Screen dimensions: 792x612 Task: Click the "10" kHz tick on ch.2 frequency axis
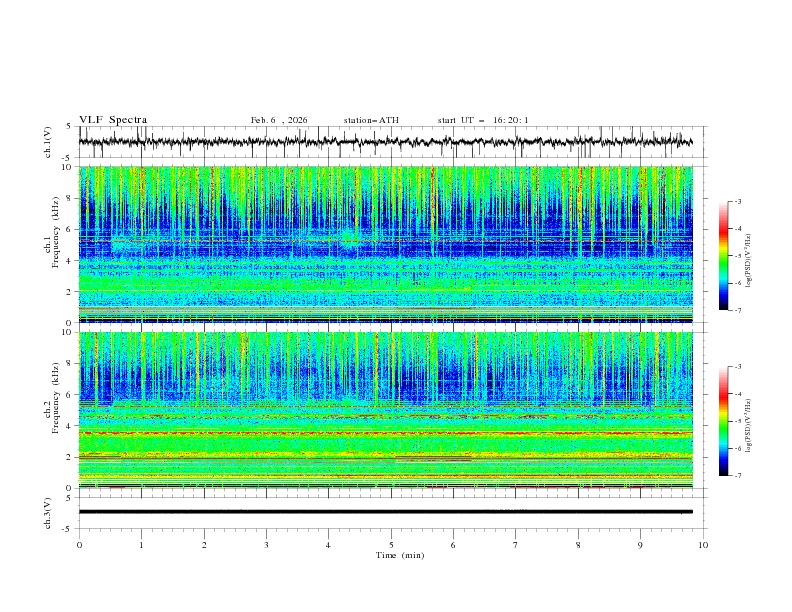click(69, 332)
